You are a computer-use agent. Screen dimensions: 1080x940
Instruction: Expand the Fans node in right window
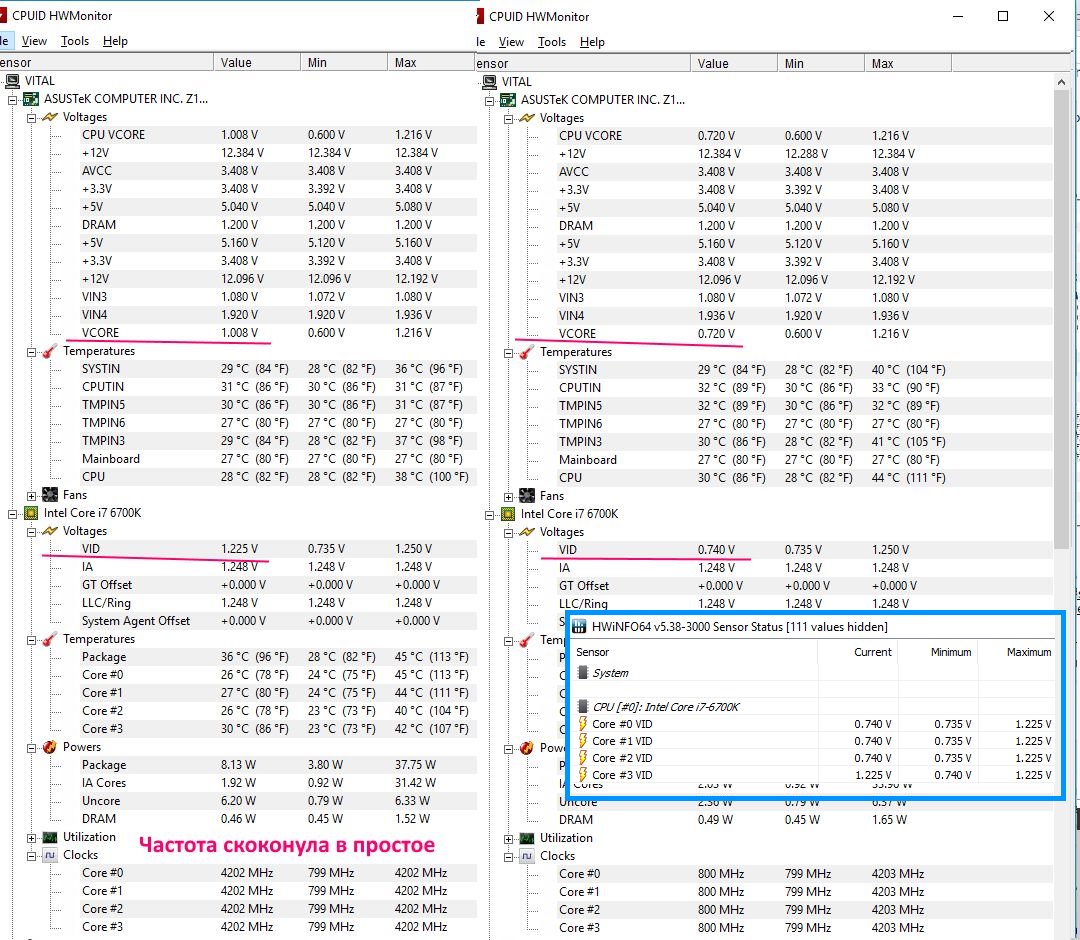click(508, 498)
